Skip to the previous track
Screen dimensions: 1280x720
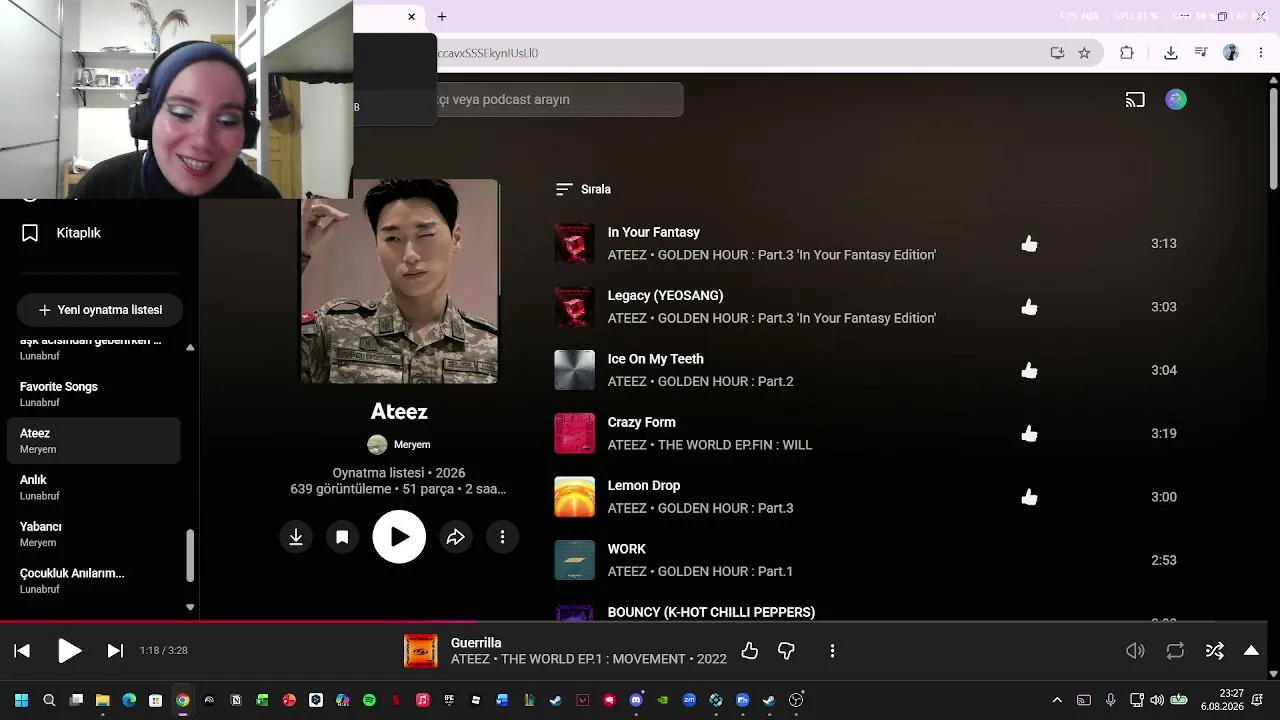(x=22, y=651)
